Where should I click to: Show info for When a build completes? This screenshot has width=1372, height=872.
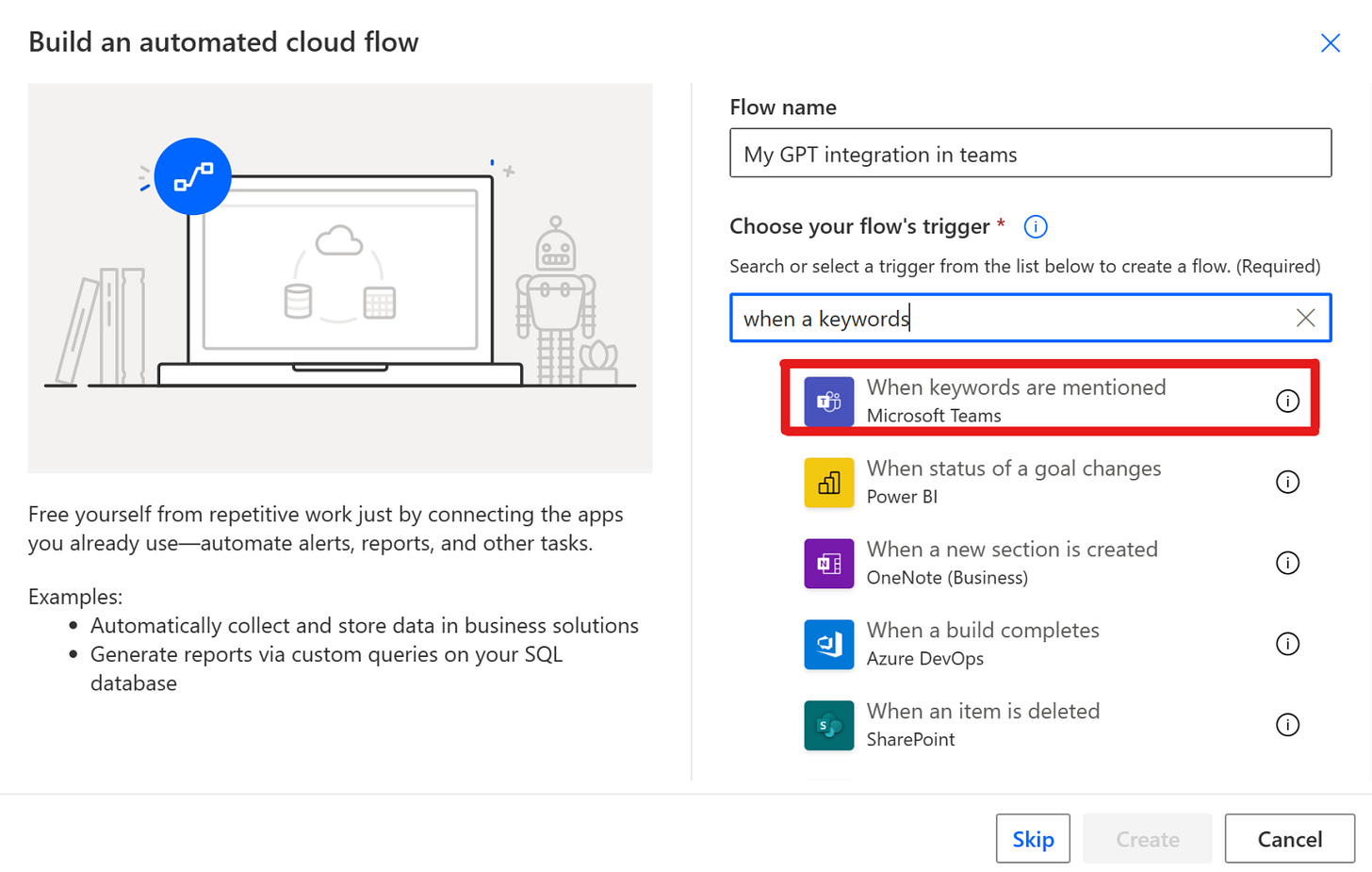click(1287, 644)
